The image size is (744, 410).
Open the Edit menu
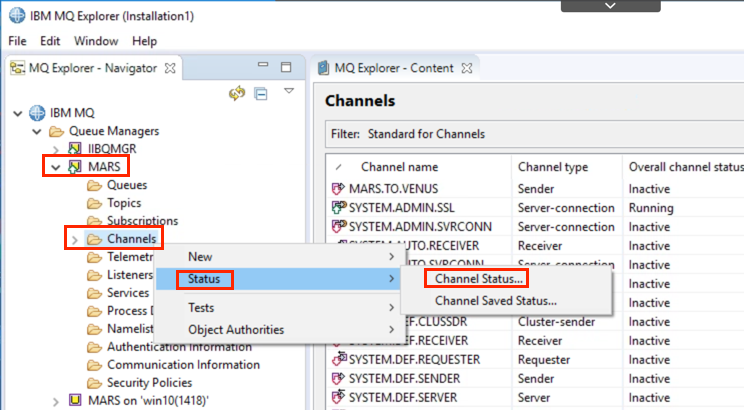[x=50, y=41]
